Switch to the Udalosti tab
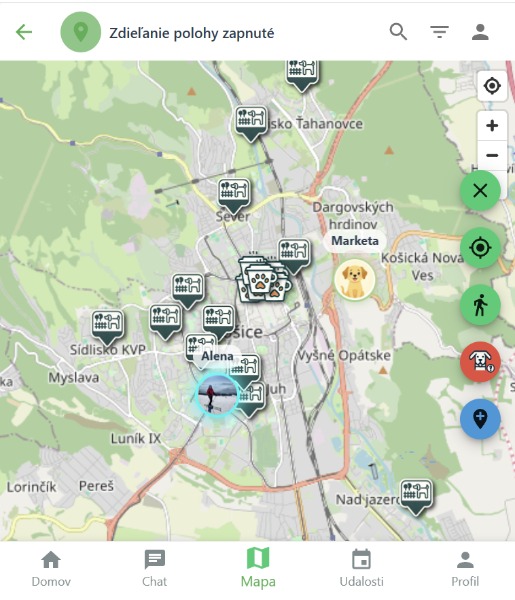 point(362,569)
